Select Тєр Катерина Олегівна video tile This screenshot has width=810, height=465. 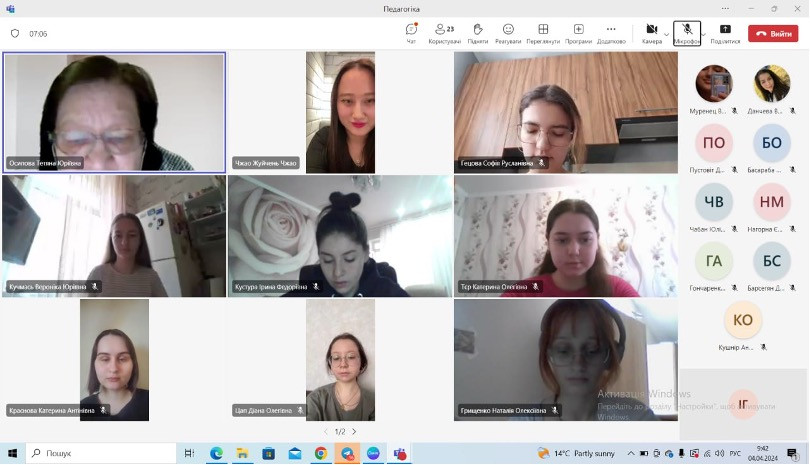566,236
